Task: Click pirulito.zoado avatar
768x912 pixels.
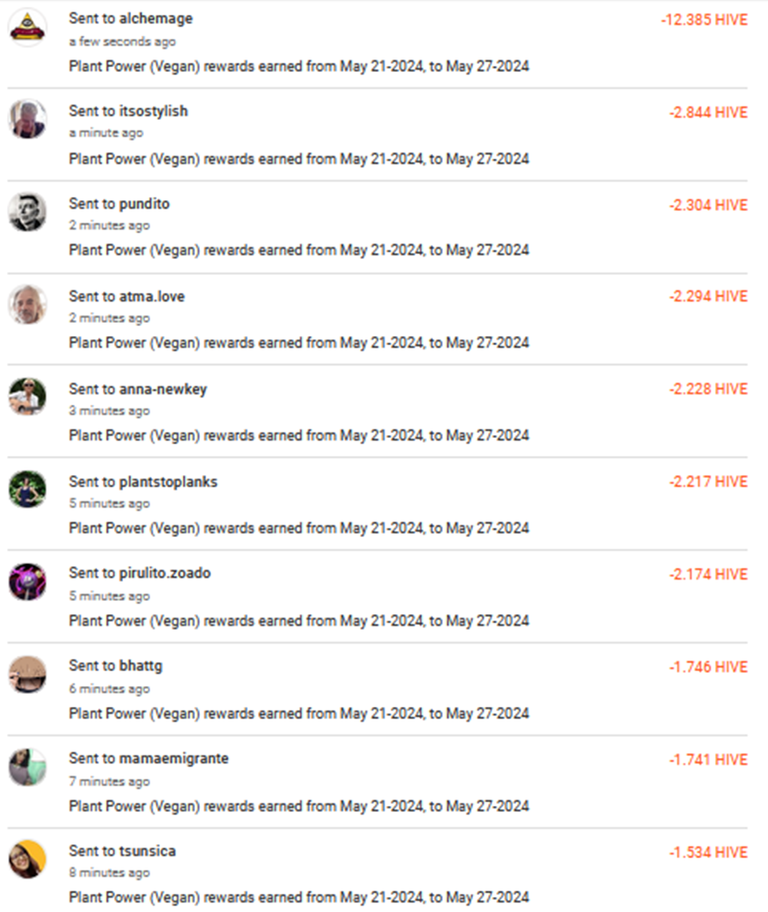Action: click(27, 582)
